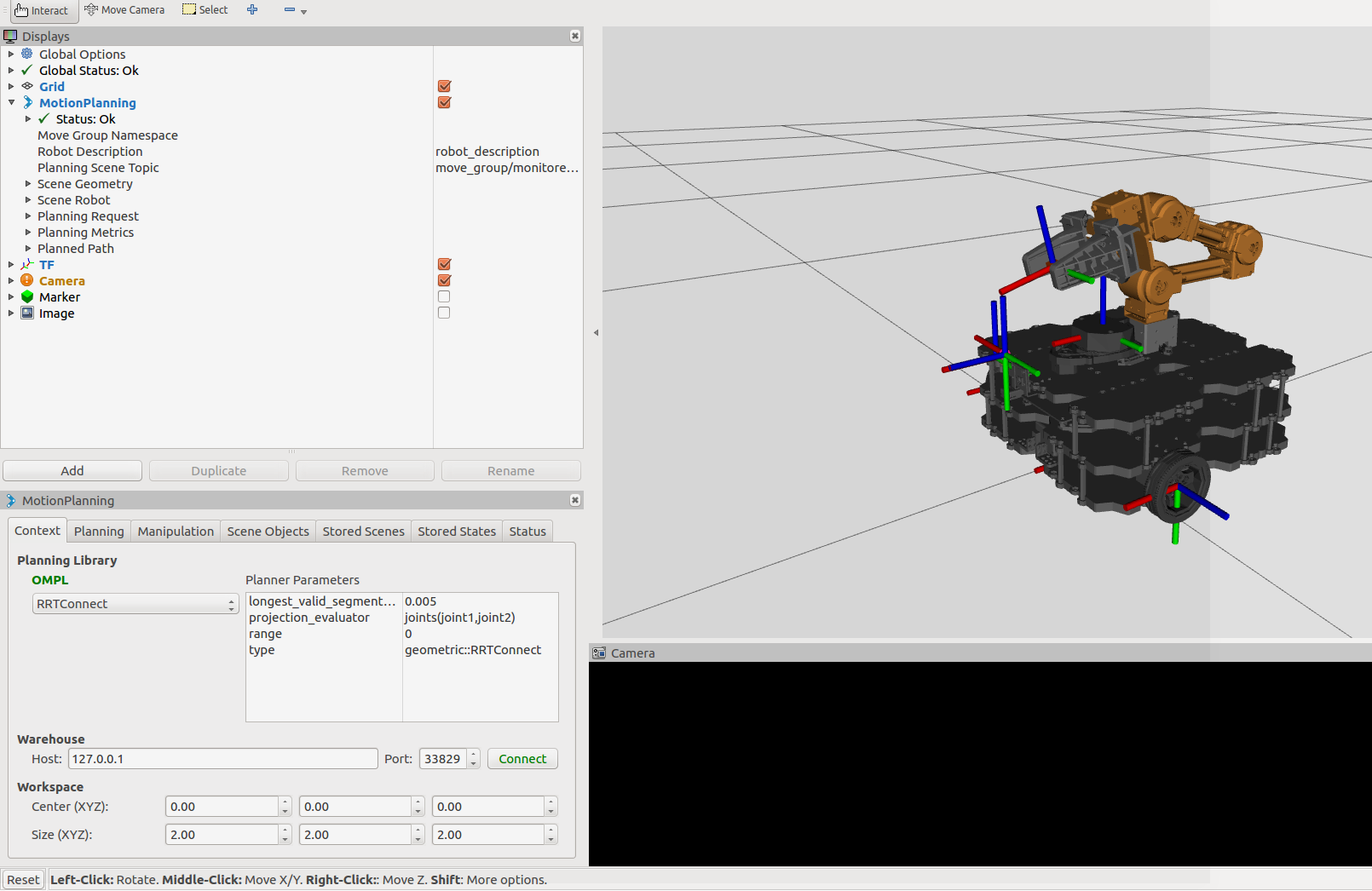Switch to the Planning tab
Screen dimensions: 1372x891
pos(99,531)
